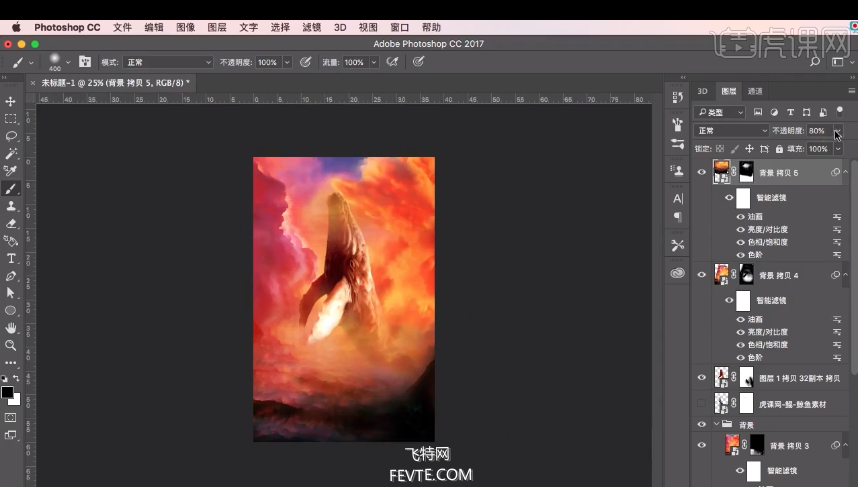Open brush opacity dropdown arrow
Image resolution: width=858 pixels, height=487 pixels.
[x=287, y=62]
